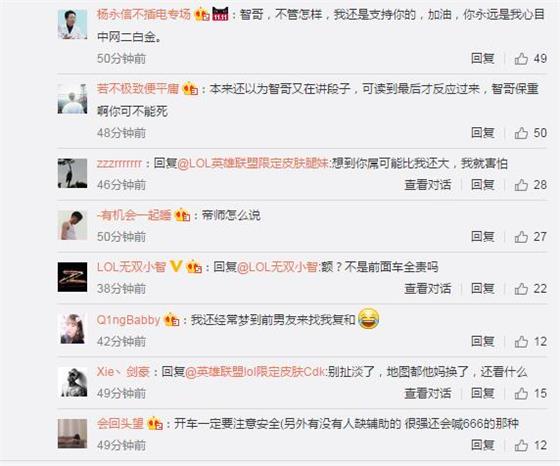Viewport: 560px width, 466px height.
Task: Open LOL无双小智's Z logo avatar
Action: point(72,277)
